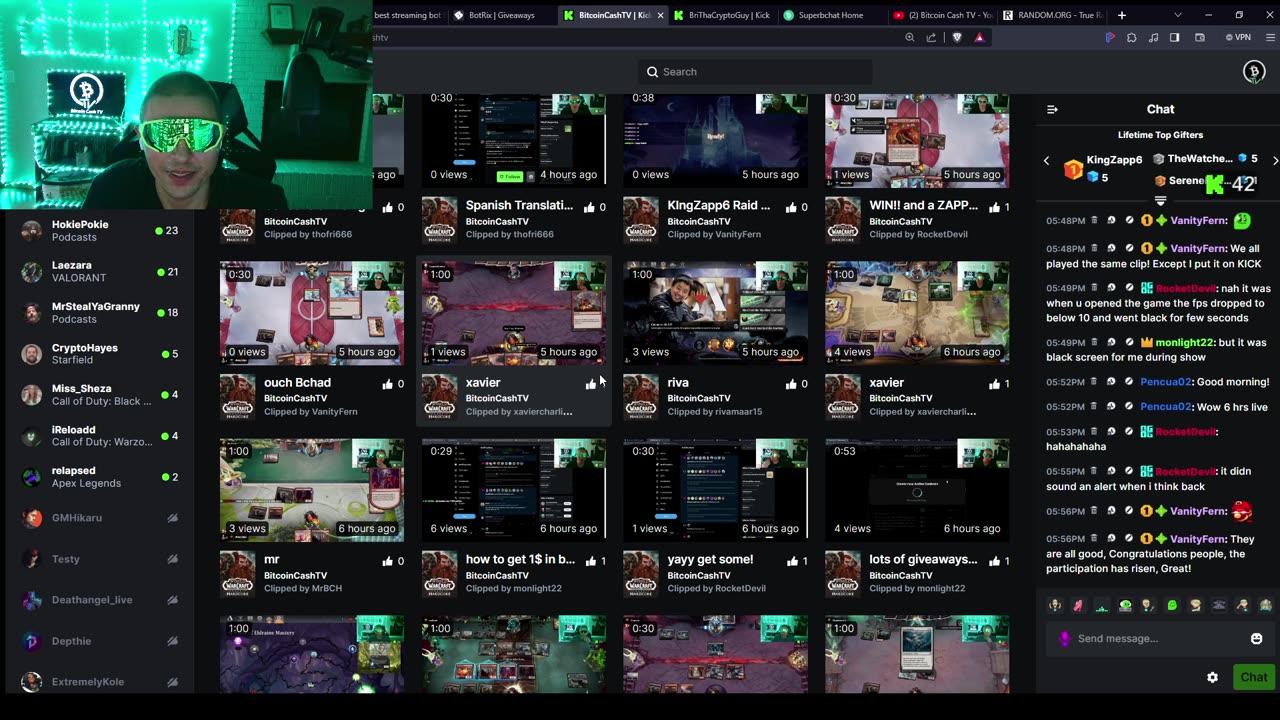Like the 'riva' clip
The image size is (1280, 720).
pos(792,384)
